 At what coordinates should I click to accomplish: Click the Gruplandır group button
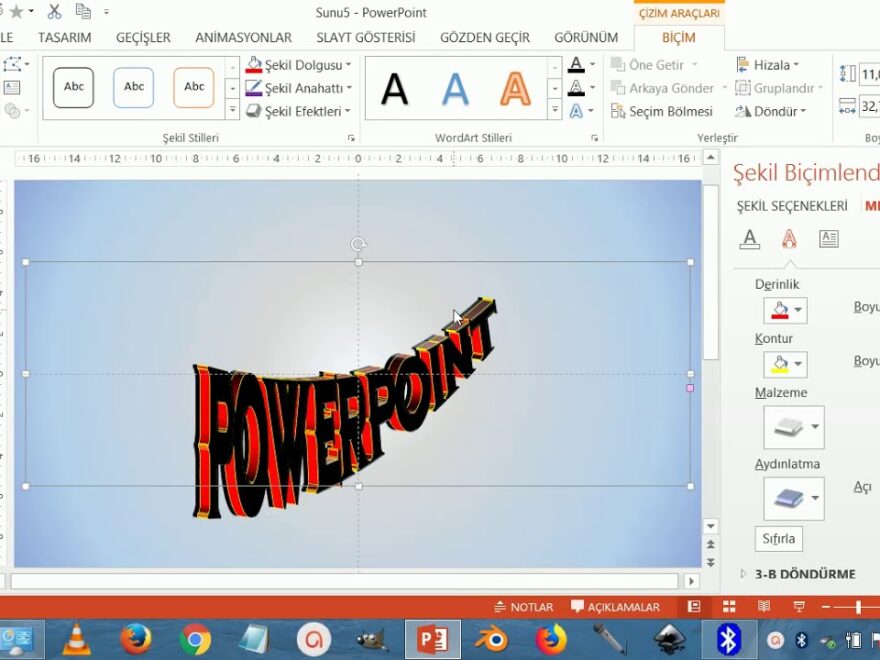pyautogui.click(x=779, y=88)
